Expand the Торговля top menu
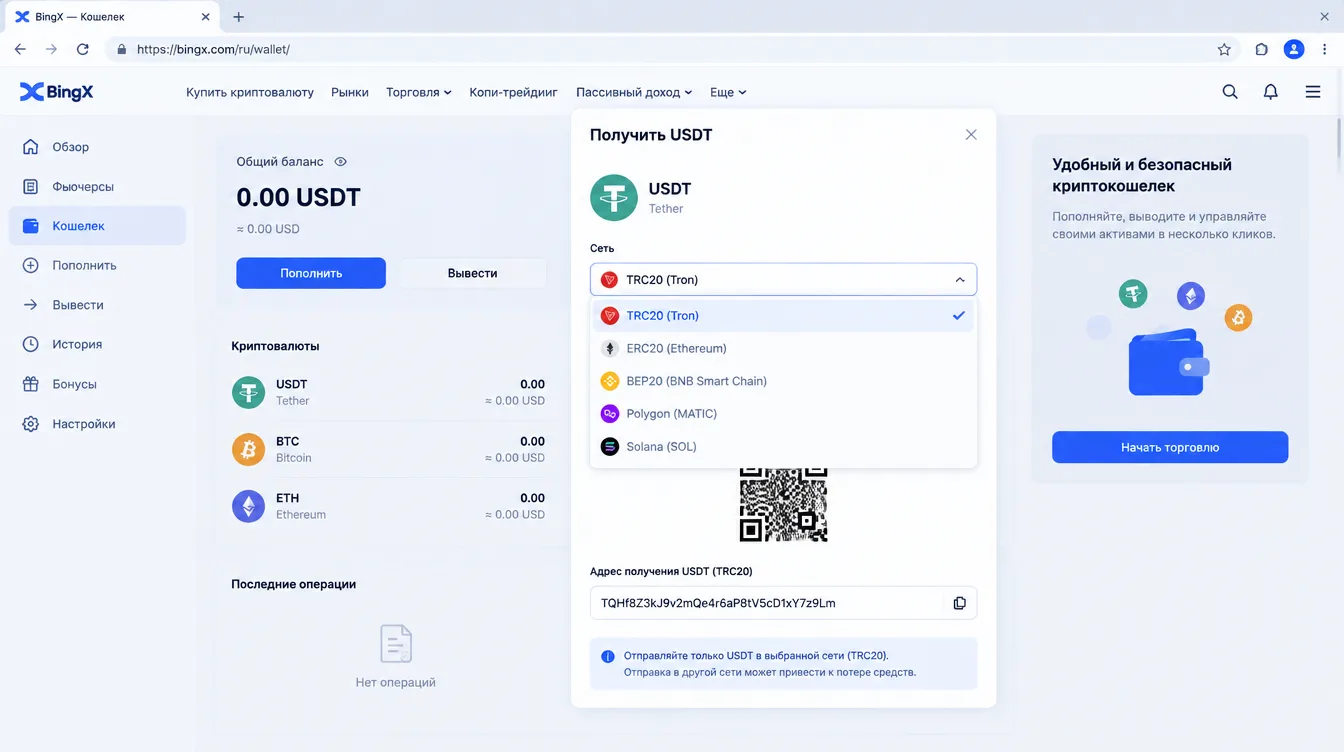This screenshot has width=1344, height=752. 419,92
